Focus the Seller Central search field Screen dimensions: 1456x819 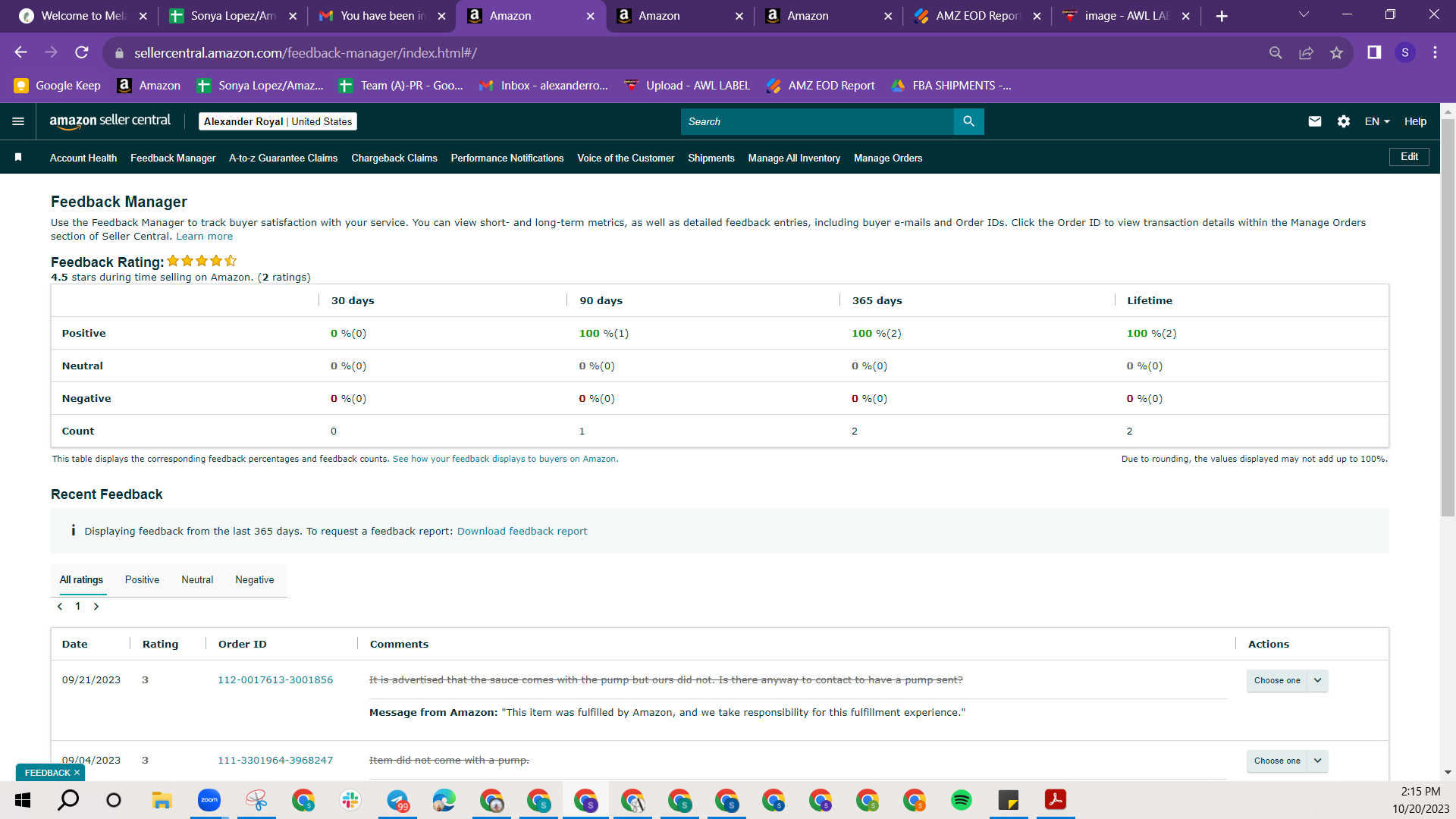point(817,121)
